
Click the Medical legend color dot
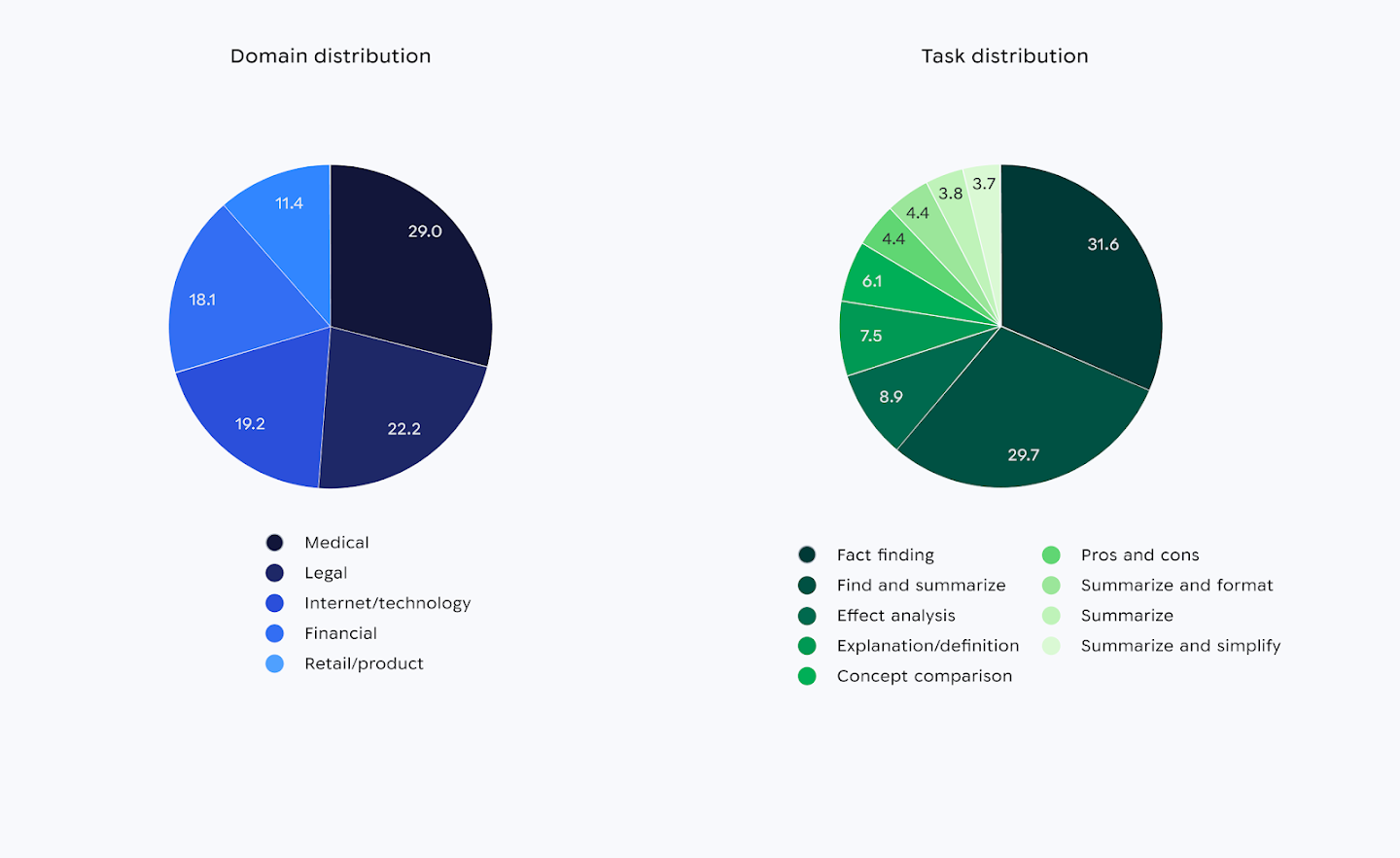pyautogui.click(x=275, y=542)
